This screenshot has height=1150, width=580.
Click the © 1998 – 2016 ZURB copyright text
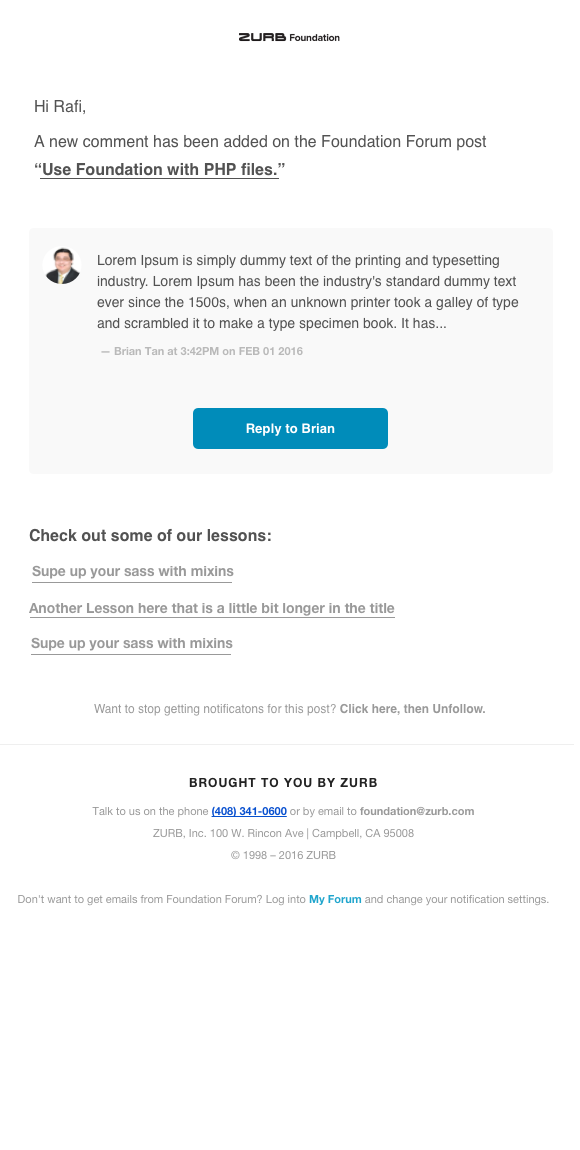283,855
